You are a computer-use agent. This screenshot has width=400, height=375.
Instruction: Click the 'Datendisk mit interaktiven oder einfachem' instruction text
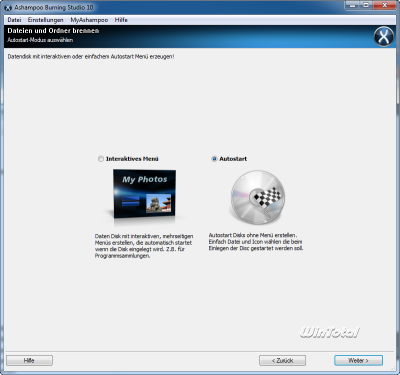click(91, 57)
